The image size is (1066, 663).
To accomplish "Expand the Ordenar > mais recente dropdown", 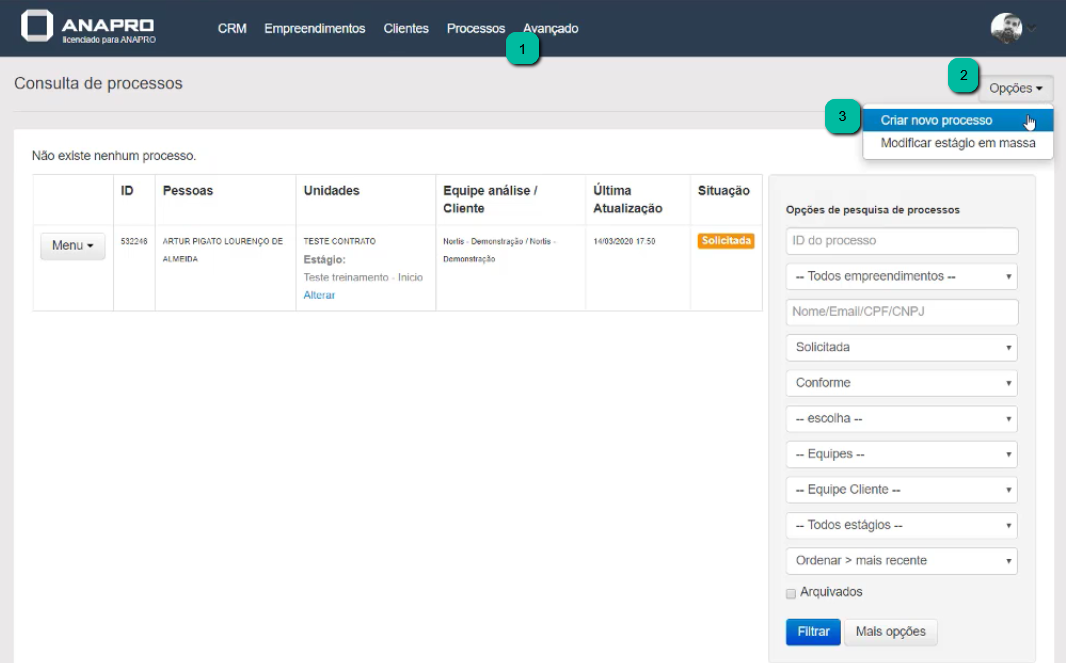I will (901, 561).
